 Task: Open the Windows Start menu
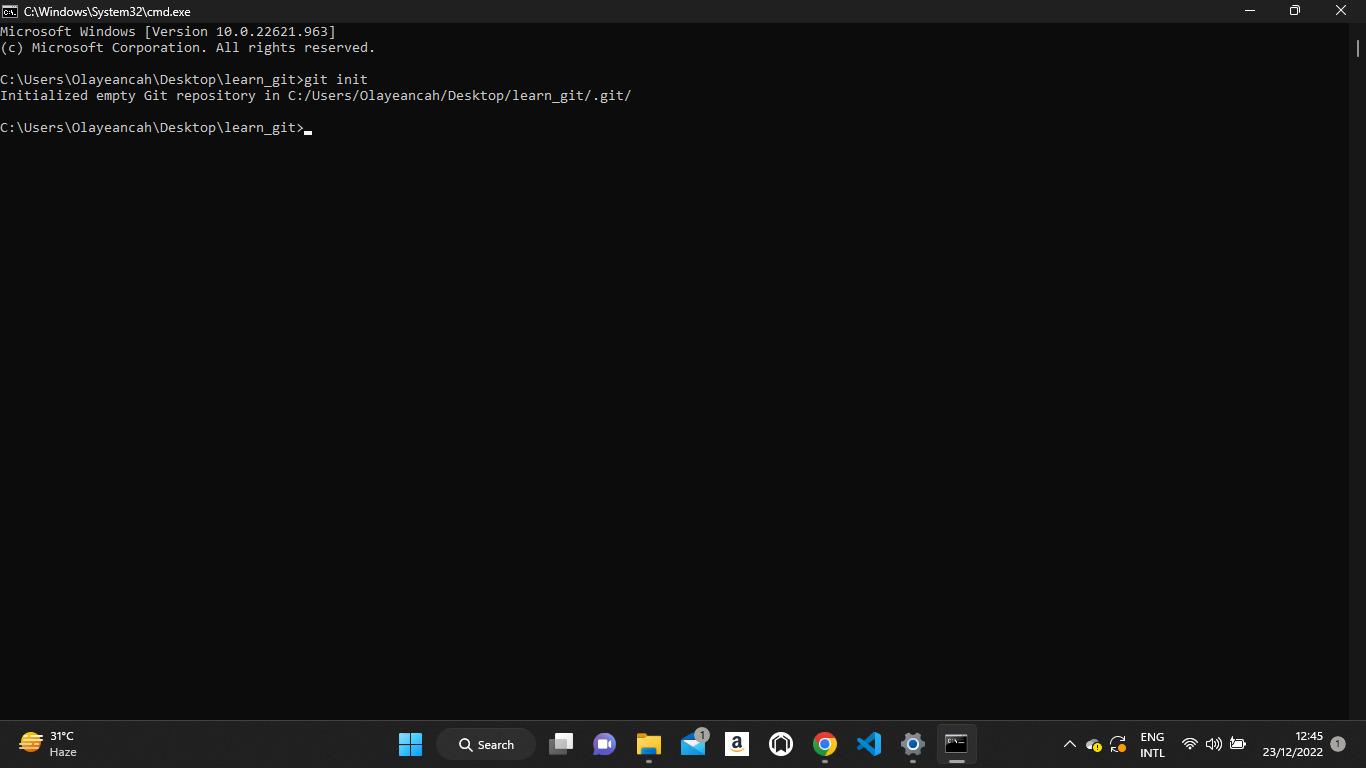(x=410, y=744)
